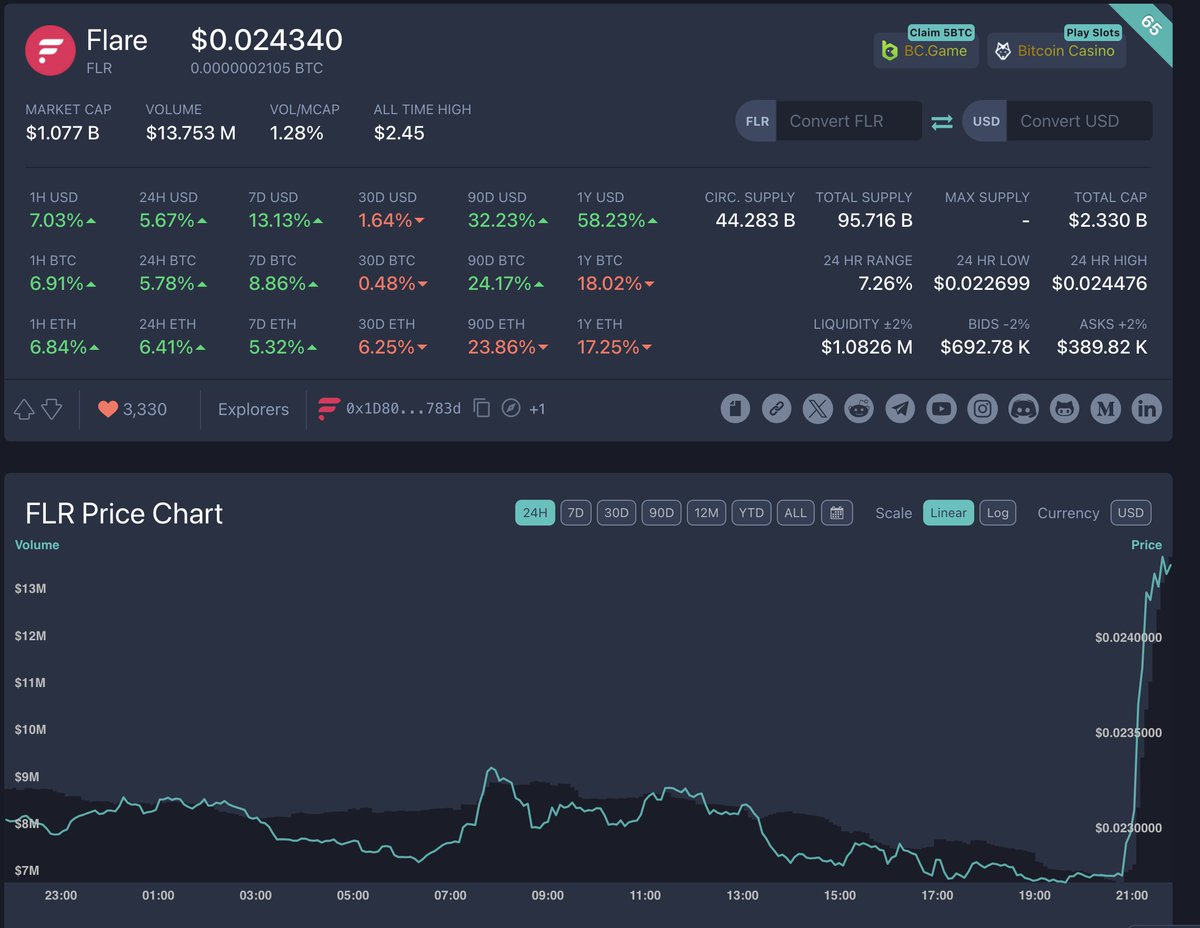
Task: Select the 7D chart range
Action: click(x=576, y=513)
